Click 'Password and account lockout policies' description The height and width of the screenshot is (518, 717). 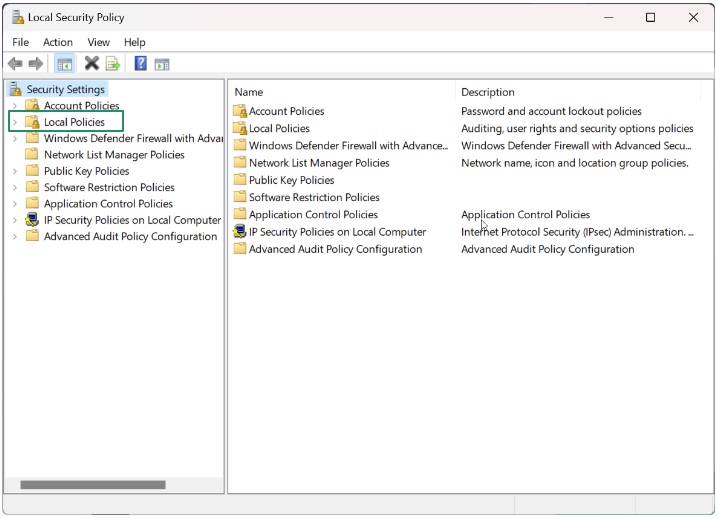click(x=551, y=111)
